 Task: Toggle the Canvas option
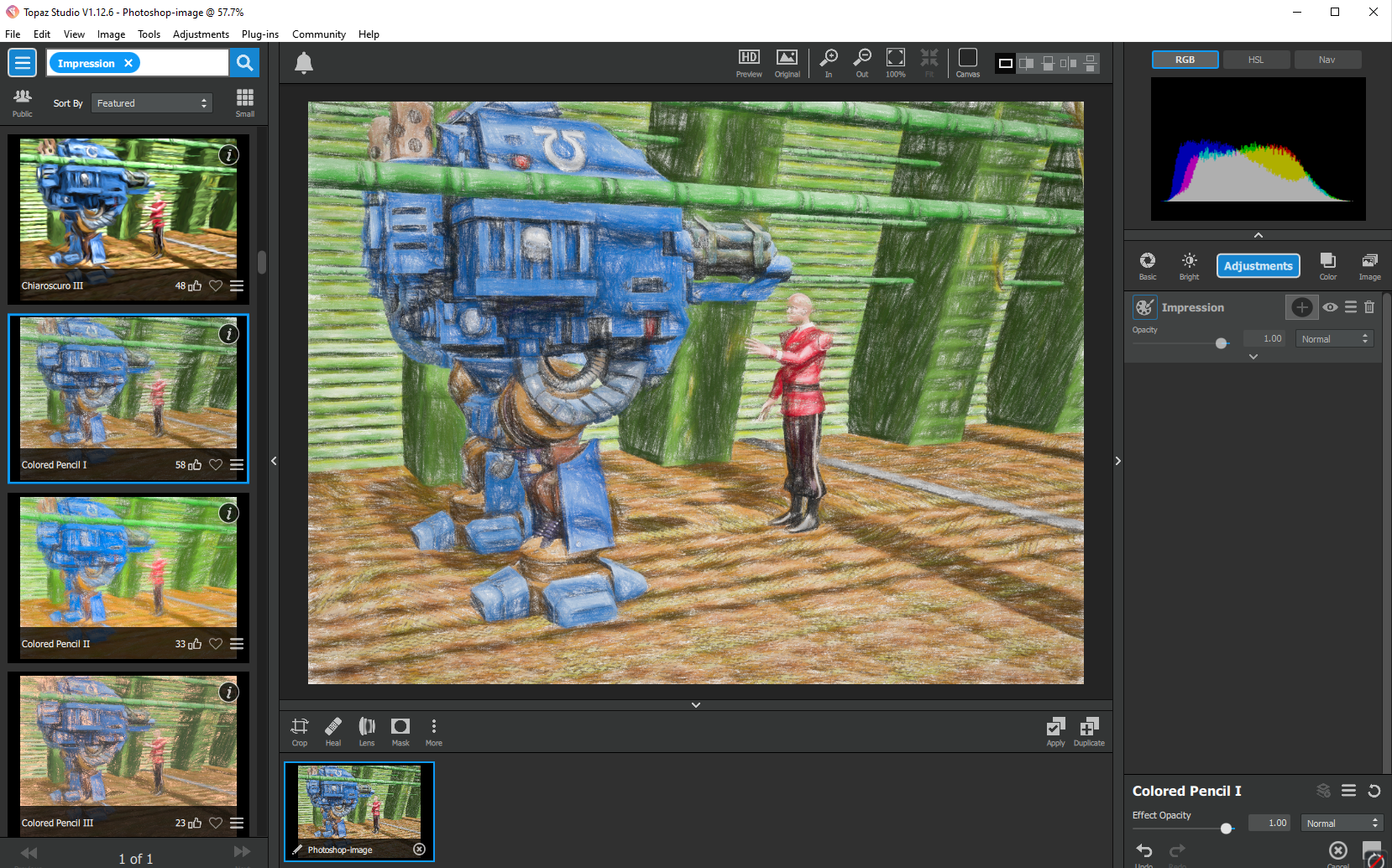(968, 63)
